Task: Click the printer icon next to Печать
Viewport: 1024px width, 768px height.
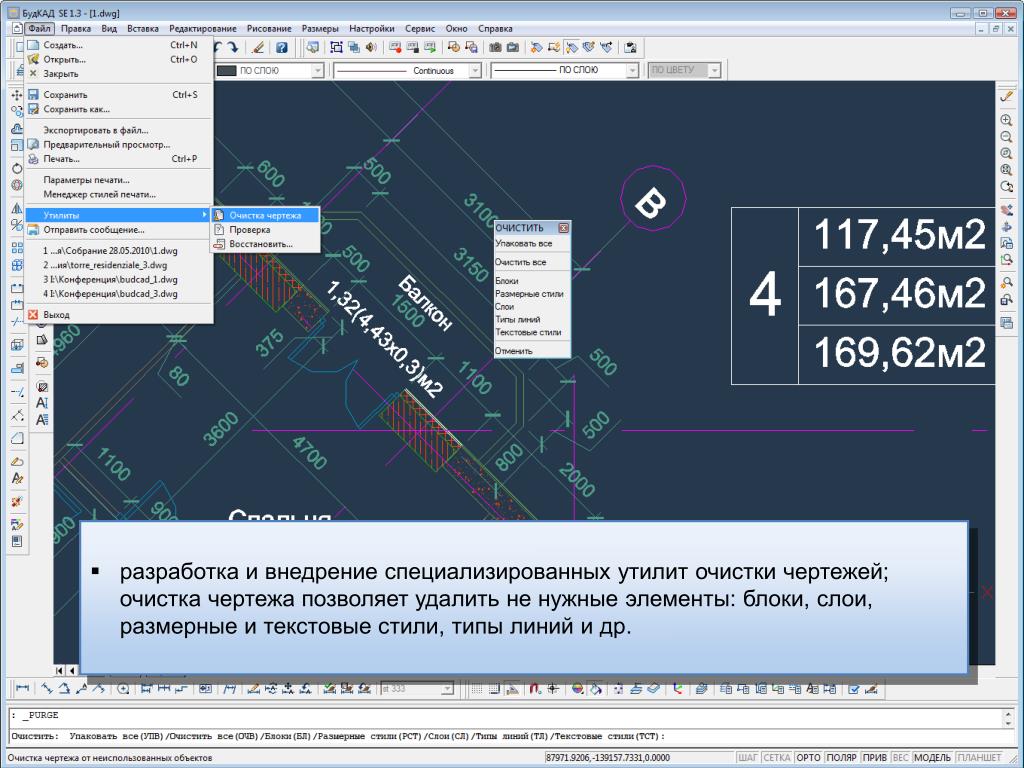Action: 33,159
